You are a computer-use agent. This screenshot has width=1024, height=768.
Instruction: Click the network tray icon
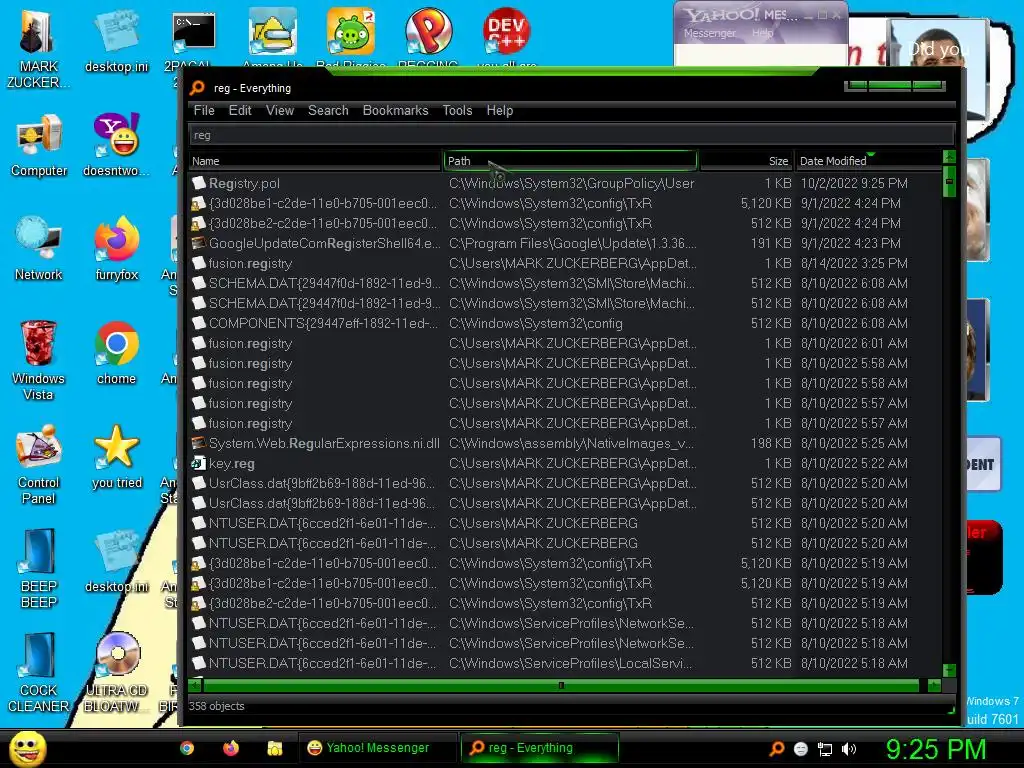point(825,748)
